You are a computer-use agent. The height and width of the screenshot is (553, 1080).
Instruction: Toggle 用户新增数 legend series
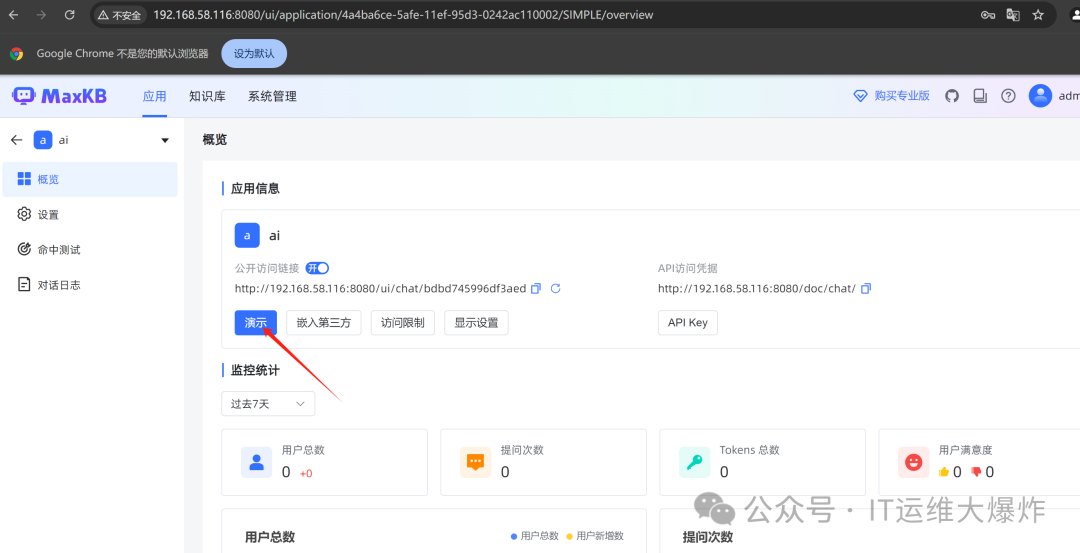(595, 536)
